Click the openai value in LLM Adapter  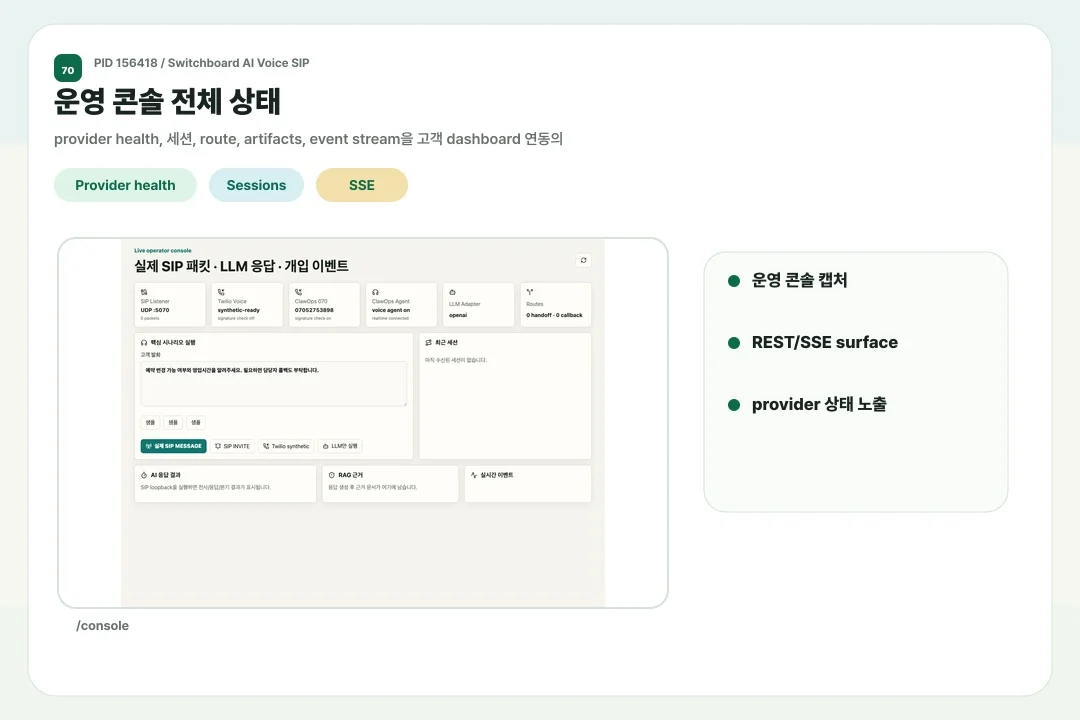click(458, 315)
